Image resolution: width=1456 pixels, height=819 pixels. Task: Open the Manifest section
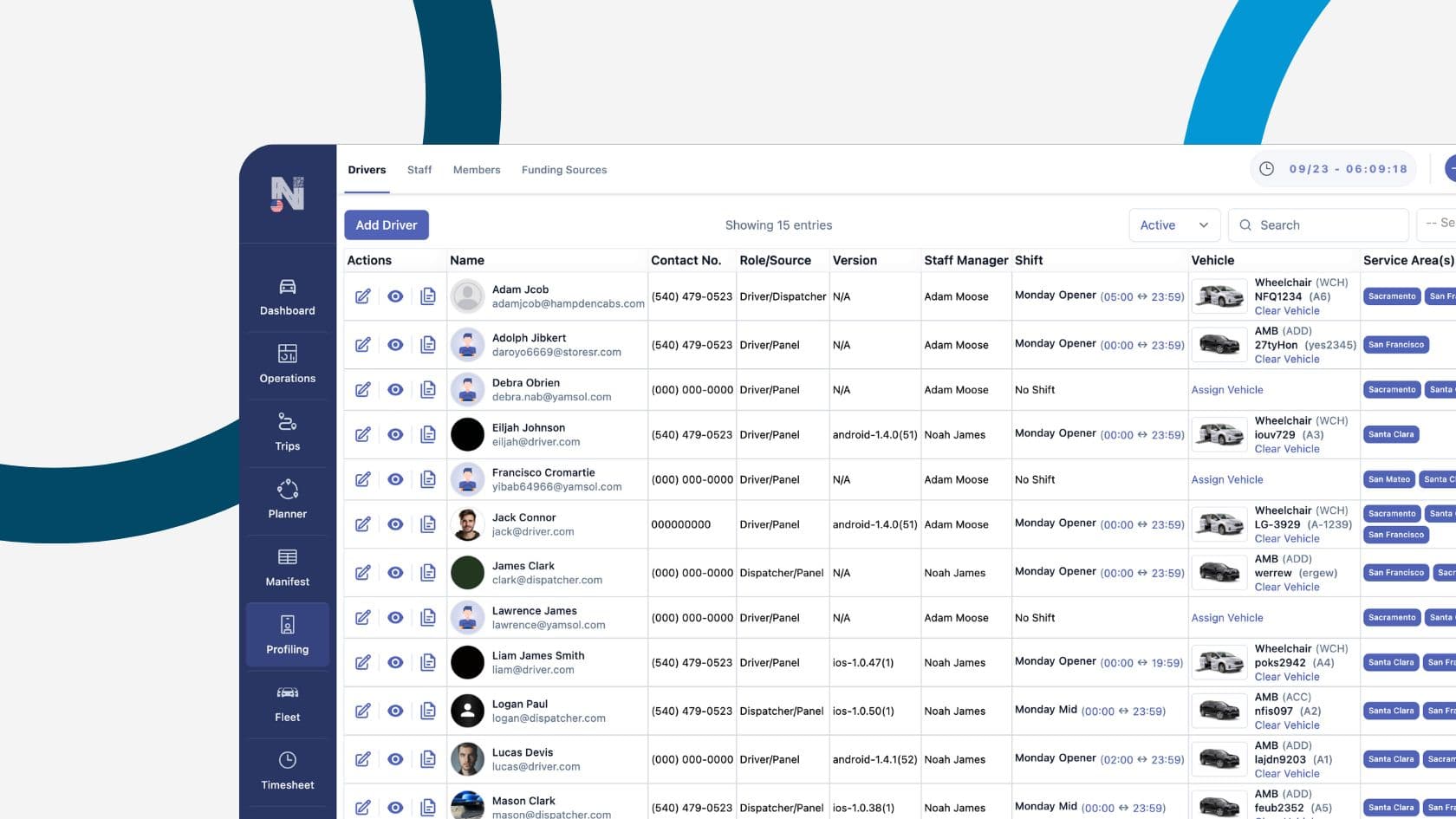[287, 567]
